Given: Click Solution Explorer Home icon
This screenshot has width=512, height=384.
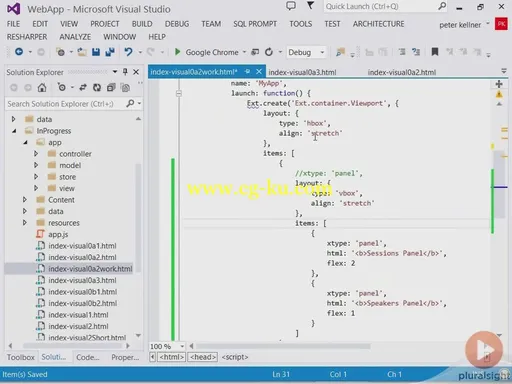Looking at the screenshot, I should coord(42,88).
